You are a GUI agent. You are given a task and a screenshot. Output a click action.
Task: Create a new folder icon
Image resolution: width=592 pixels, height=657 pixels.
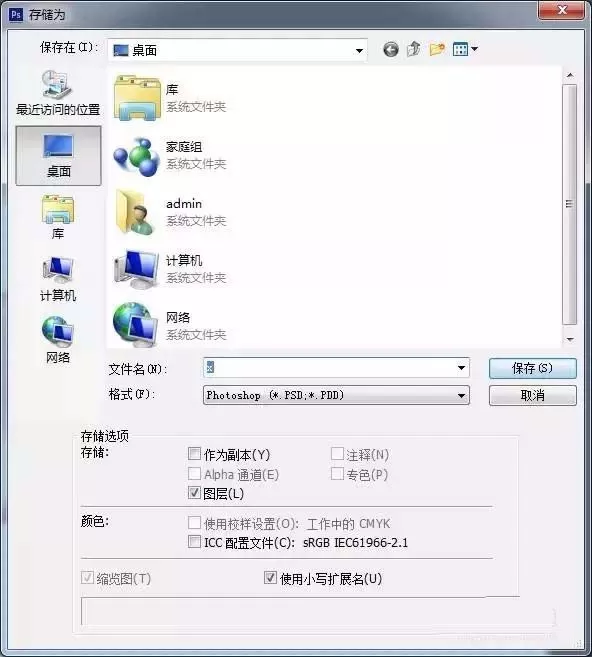point(437,49)
